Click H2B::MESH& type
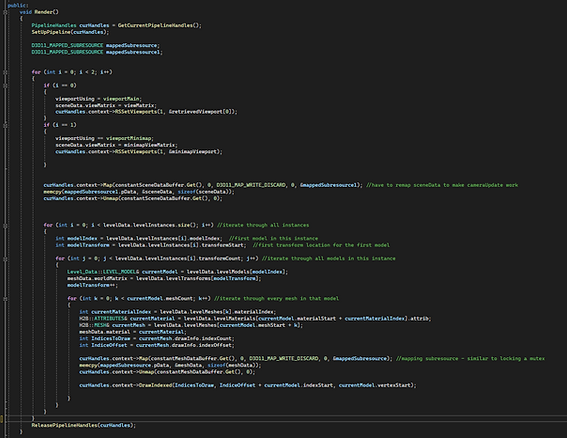This screenshot has height=438, width=567. [x=94, y=325]
